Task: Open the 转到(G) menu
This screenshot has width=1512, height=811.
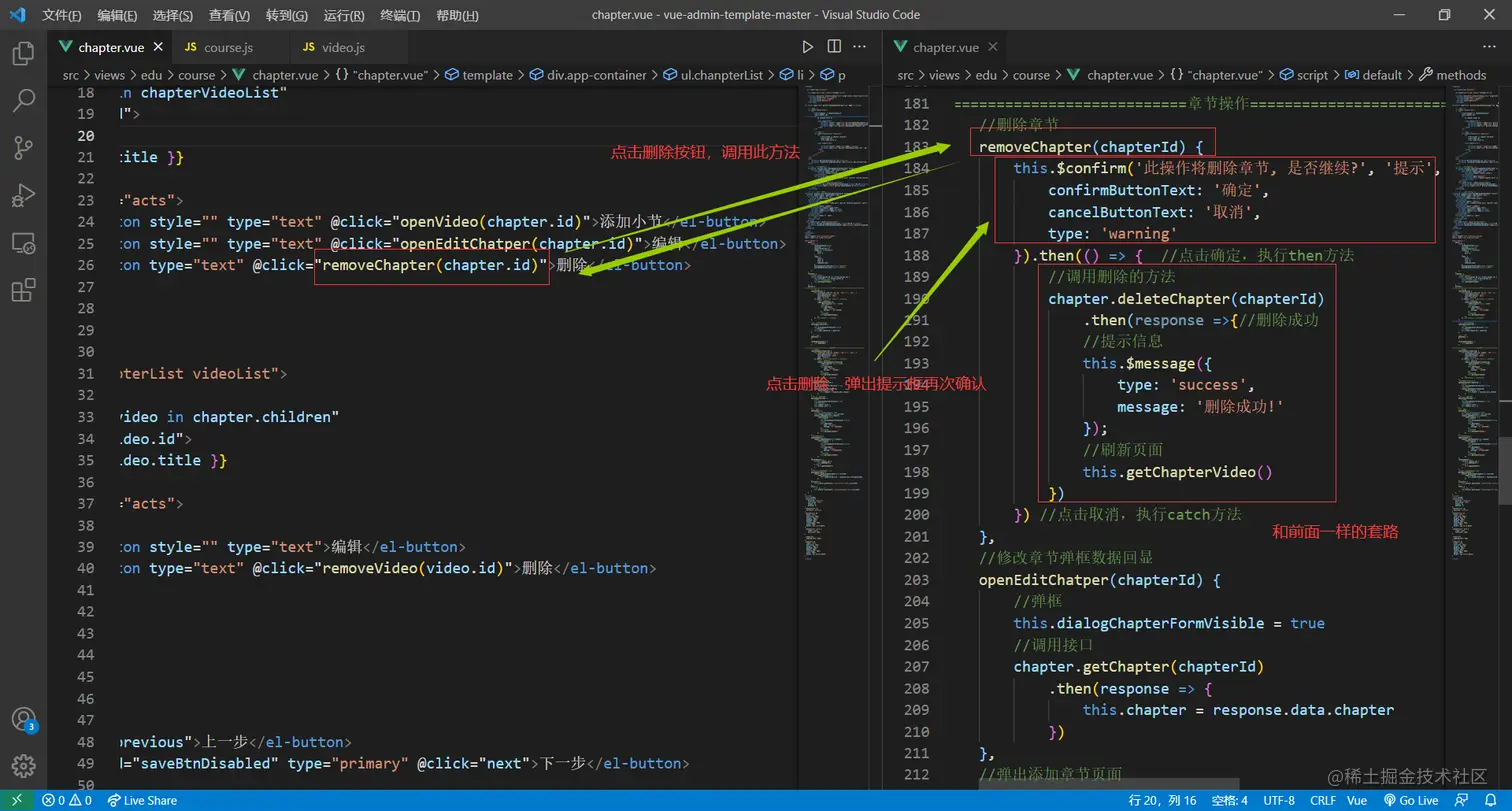Action: click(287, 15)
